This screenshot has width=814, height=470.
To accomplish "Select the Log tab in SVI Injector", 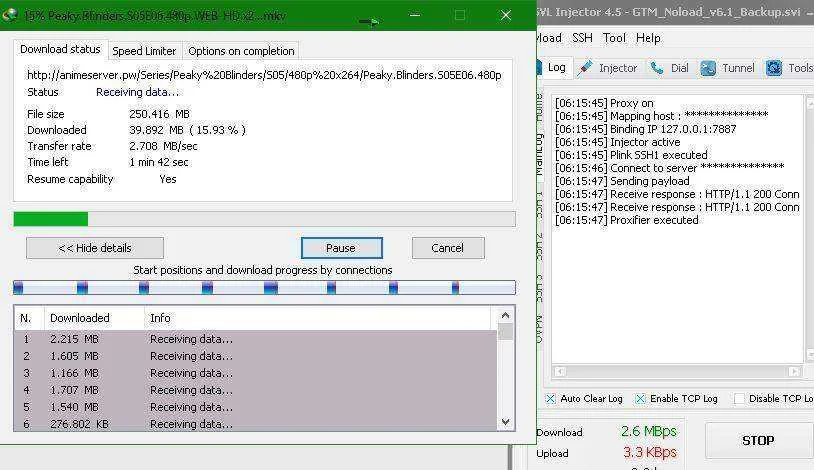I will pyautogui.click(x=555, y=68).
